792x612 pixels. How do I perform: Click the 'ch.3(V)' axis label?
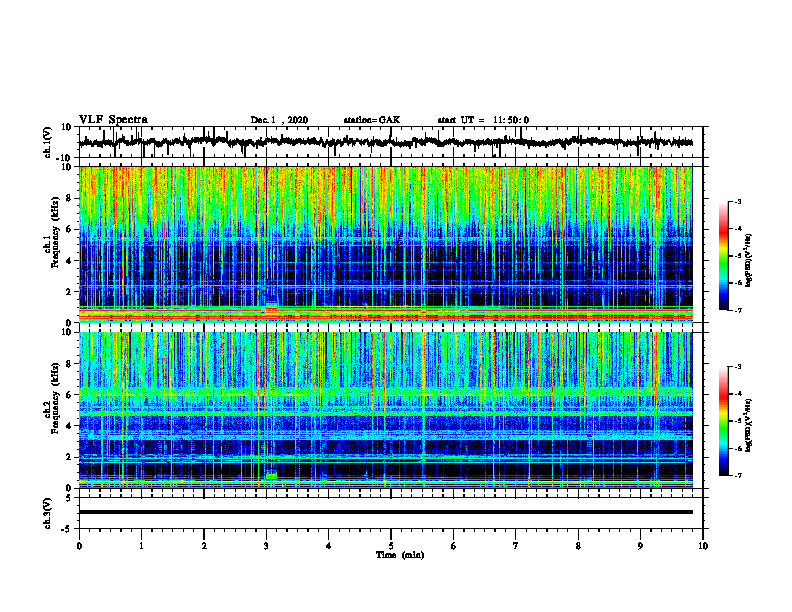48,513
